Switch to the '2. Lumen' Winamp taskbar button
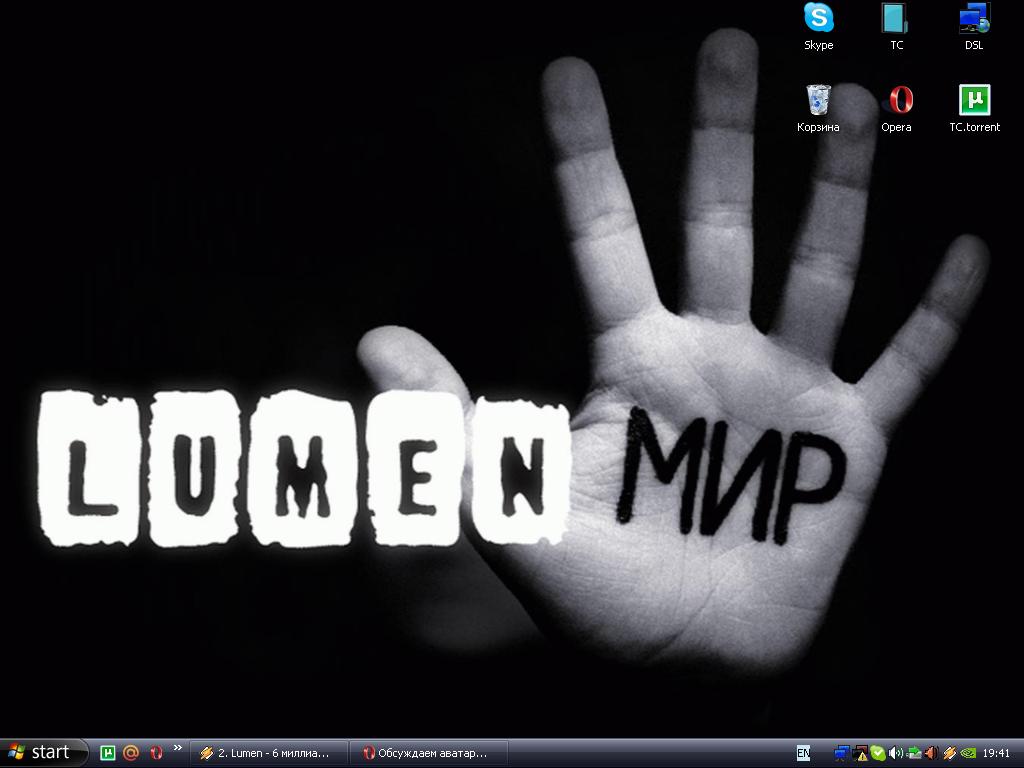This screenshot has height=768, width=1024. tap(268, 753)
